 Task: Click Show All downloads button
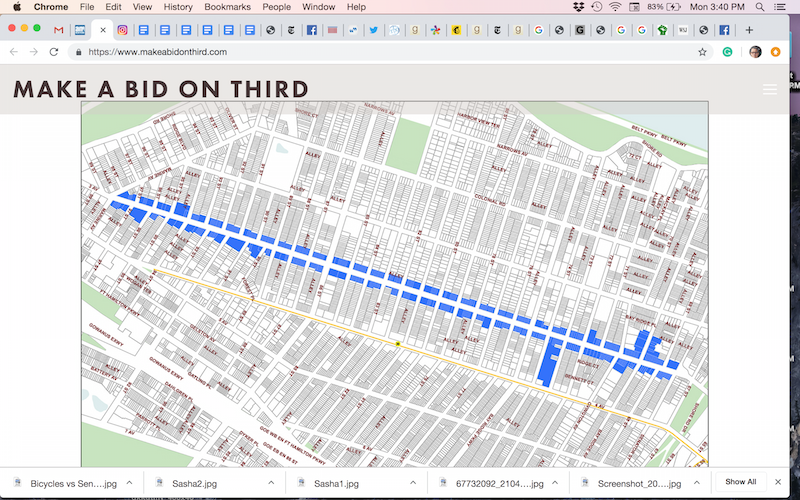click(x=740, y=482)
